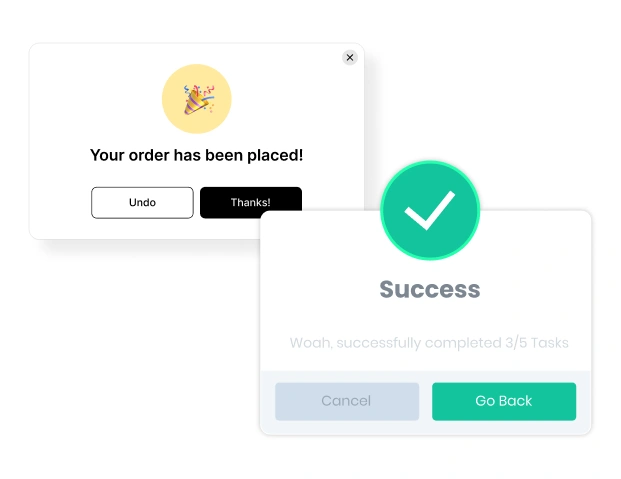Click "Your order has been placed!" heading
The height and width of the screenshot is (479, 621).
(196, 155)
